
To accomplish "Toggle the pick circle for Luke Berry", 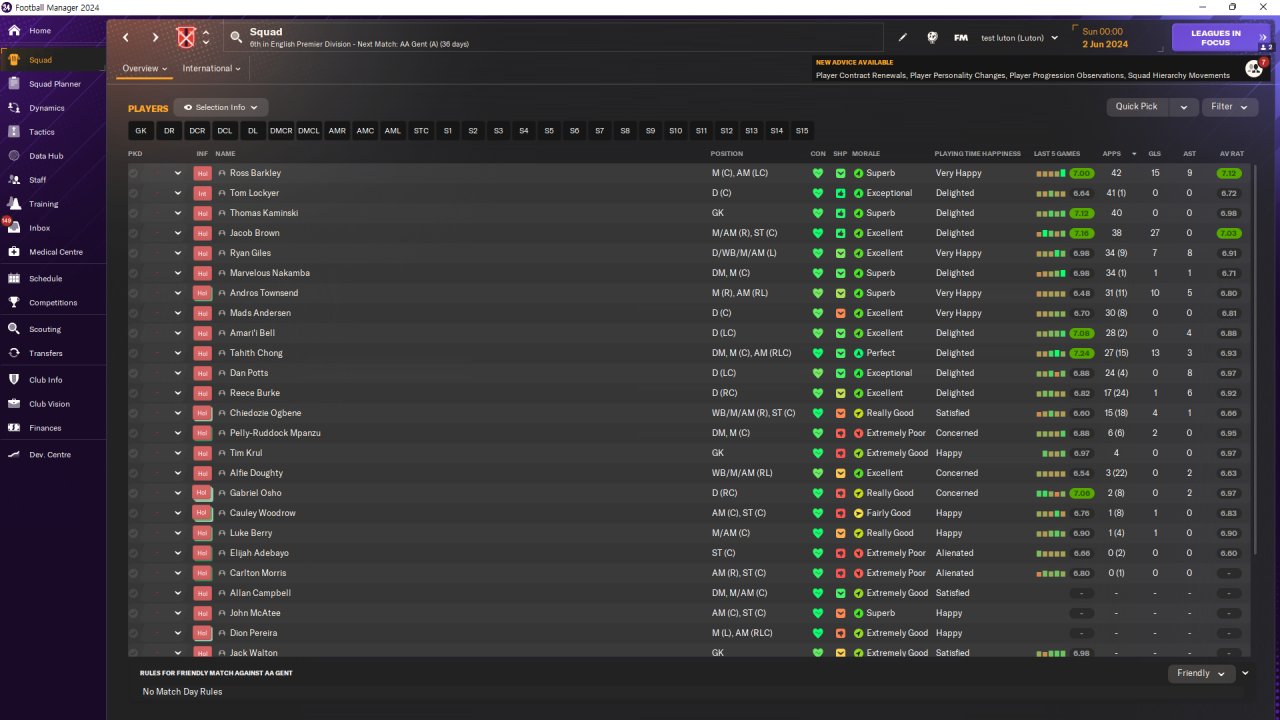I will pos(133,533).
